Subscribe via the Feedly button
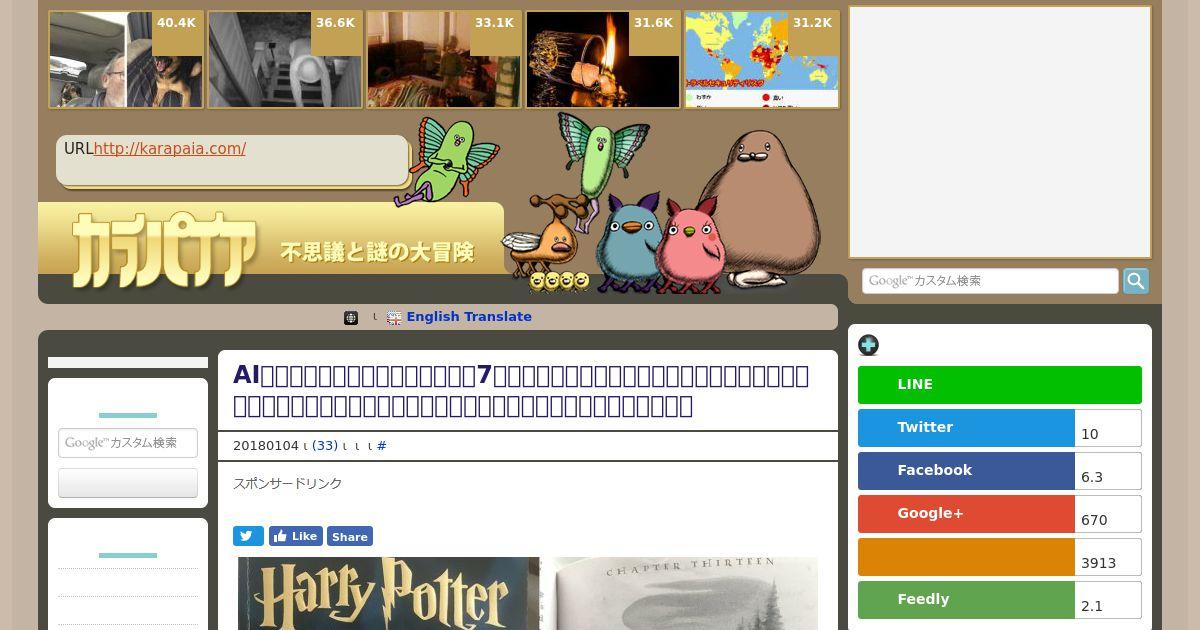The height and width of the screenshot is (630, 1200). 966,600
